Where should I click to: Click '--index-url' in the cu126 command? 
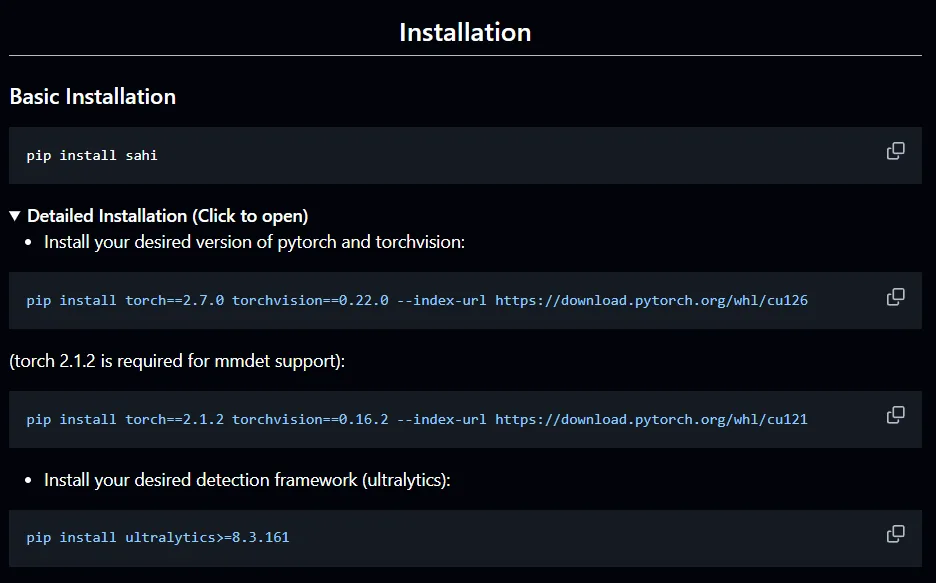442,301
